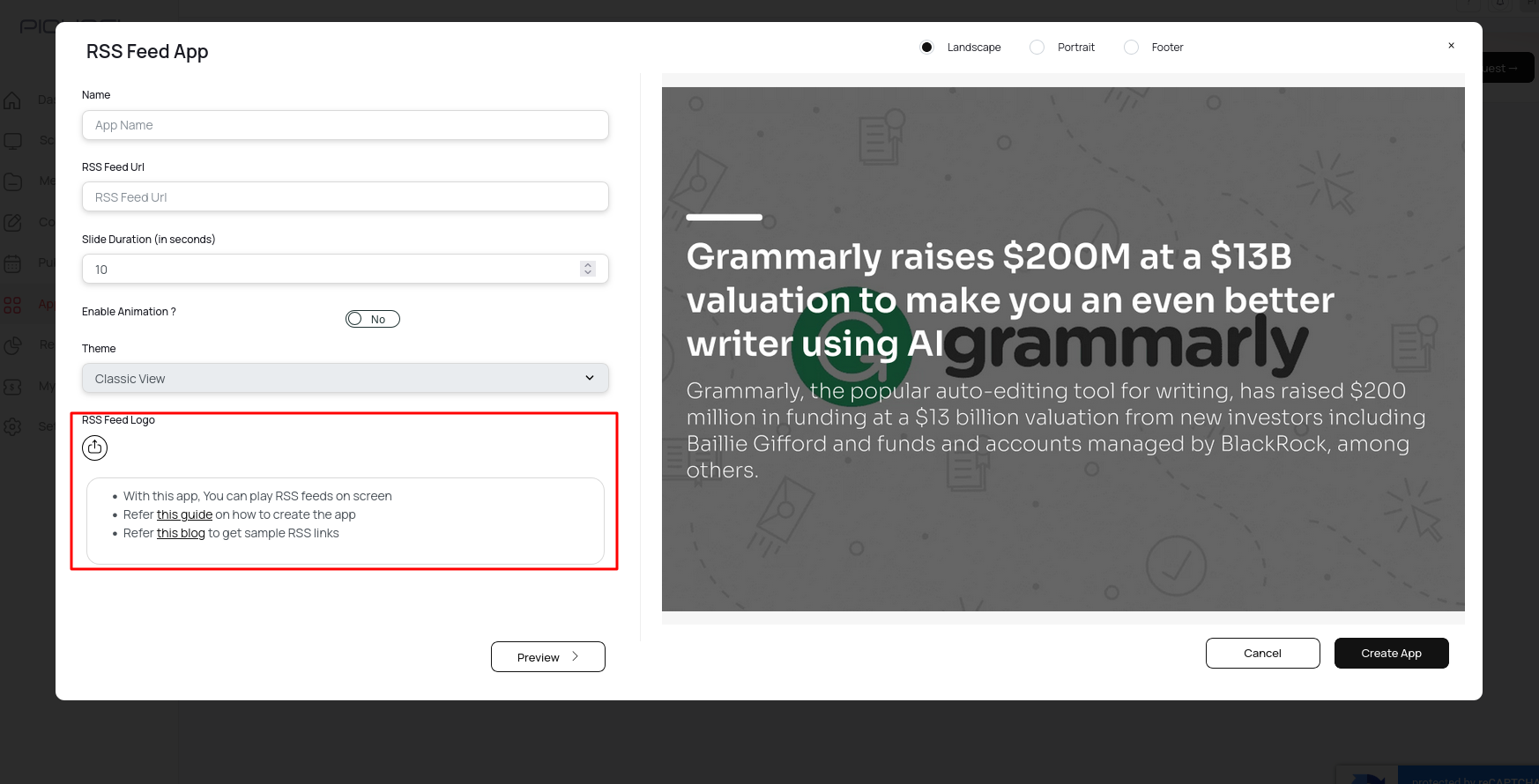Select the Portrait orientation radio button
Viewport: 1539px width, 784px height.
[1037, 48]
